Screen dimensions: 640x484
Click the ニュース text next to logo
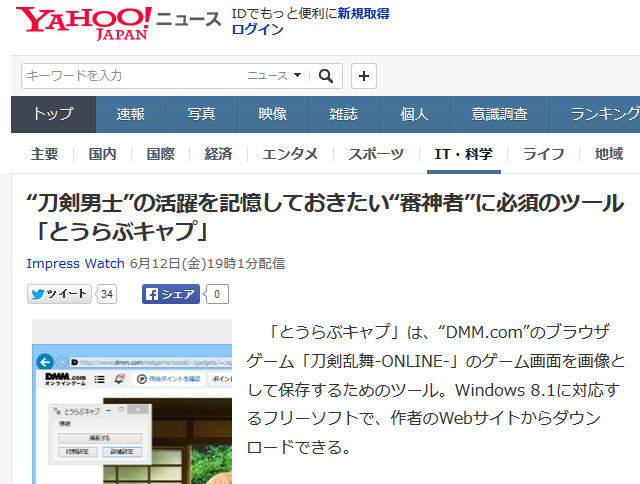[189, 19]
